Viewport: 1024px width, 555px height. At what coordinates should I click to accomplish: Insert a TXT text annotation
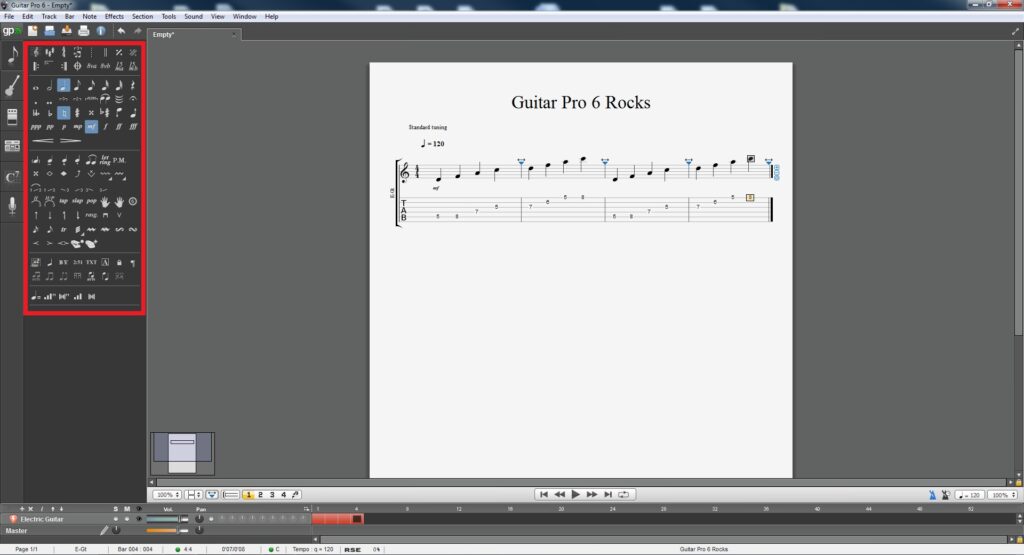91,262
